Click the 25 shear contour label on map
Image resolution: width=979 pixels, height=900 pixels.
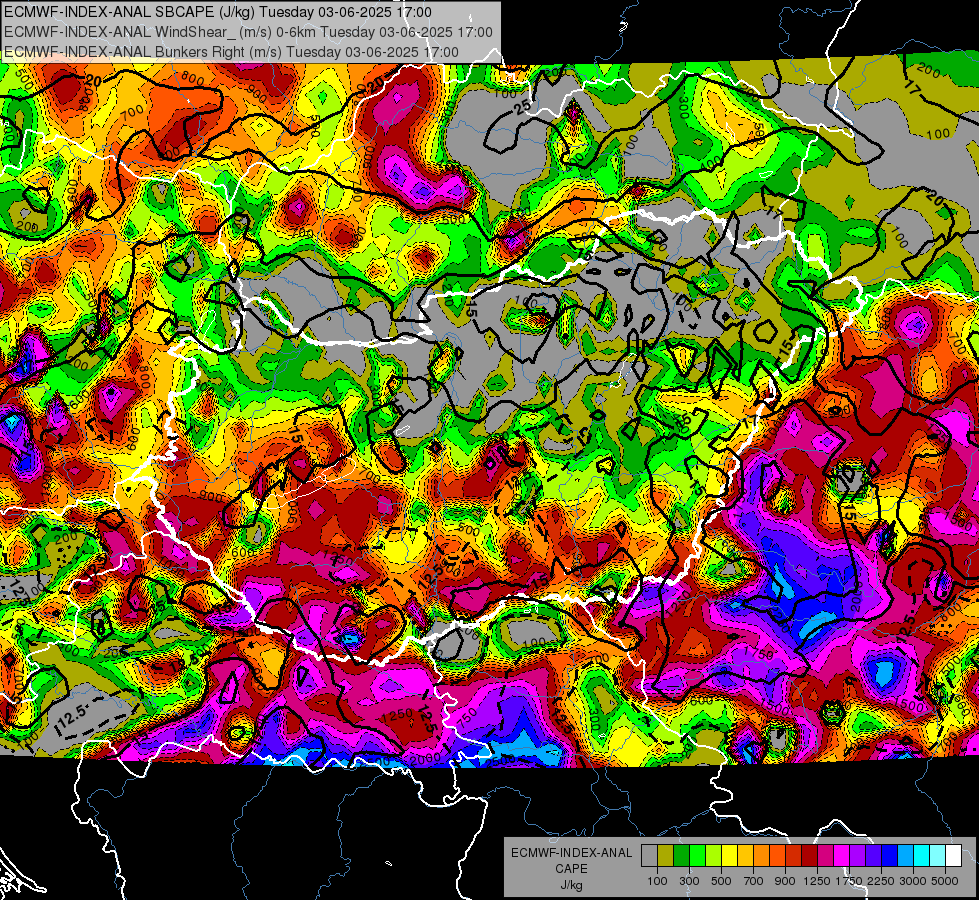click(523, 106)
